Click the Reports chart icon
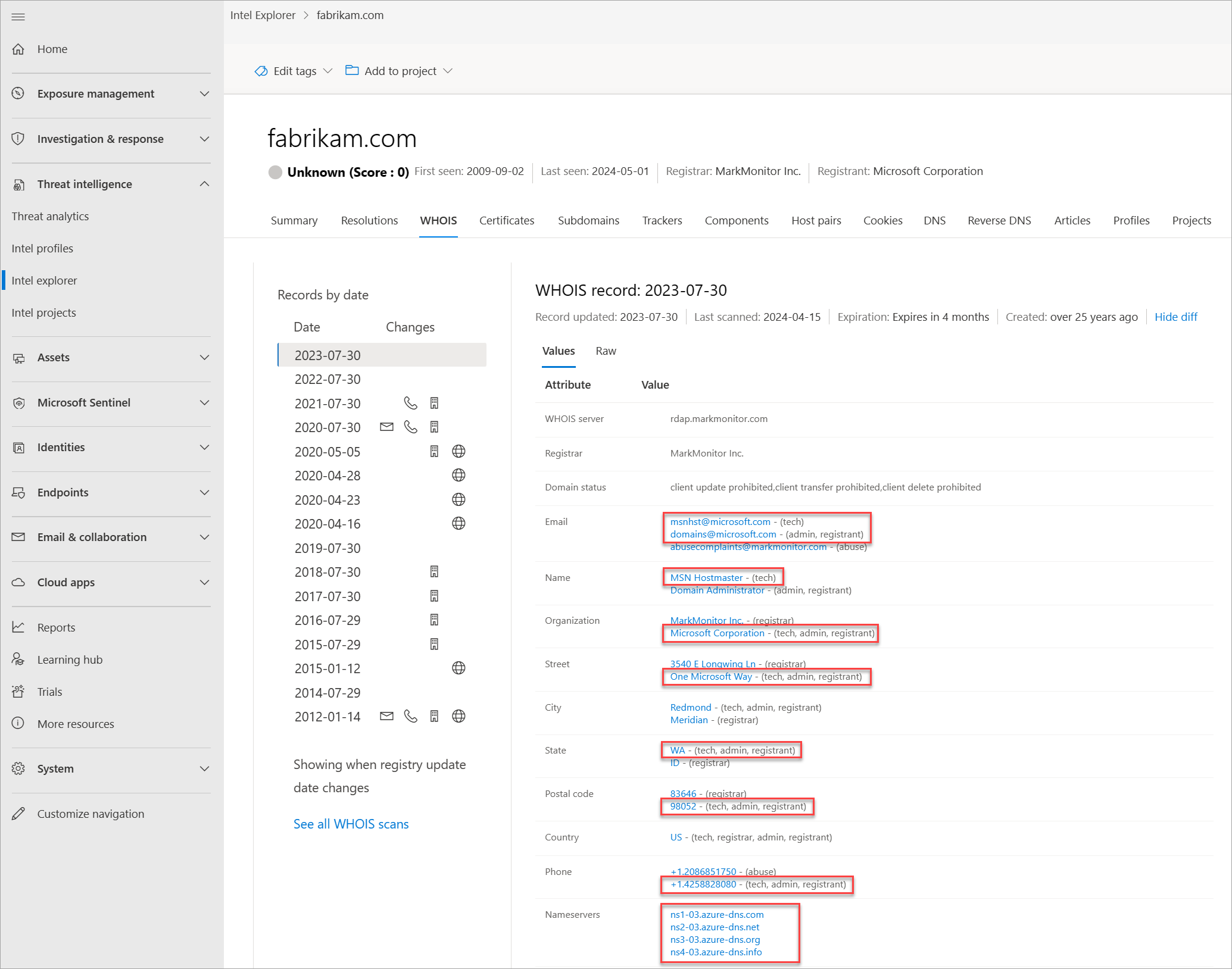This screenshot has height=969, width=1232. (x=18, y=627)
